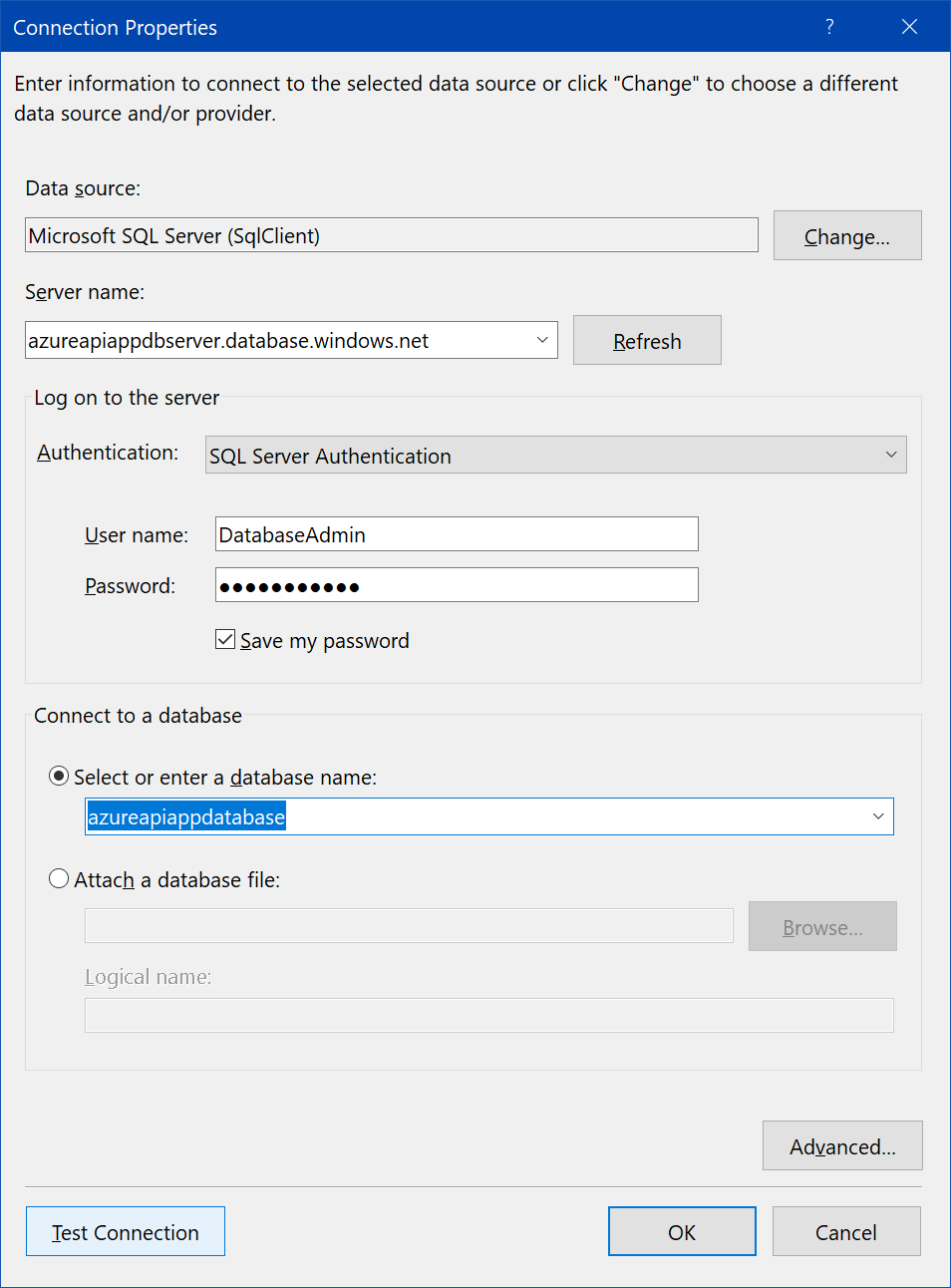Open the Advanced... settings

pos(841,1146)
